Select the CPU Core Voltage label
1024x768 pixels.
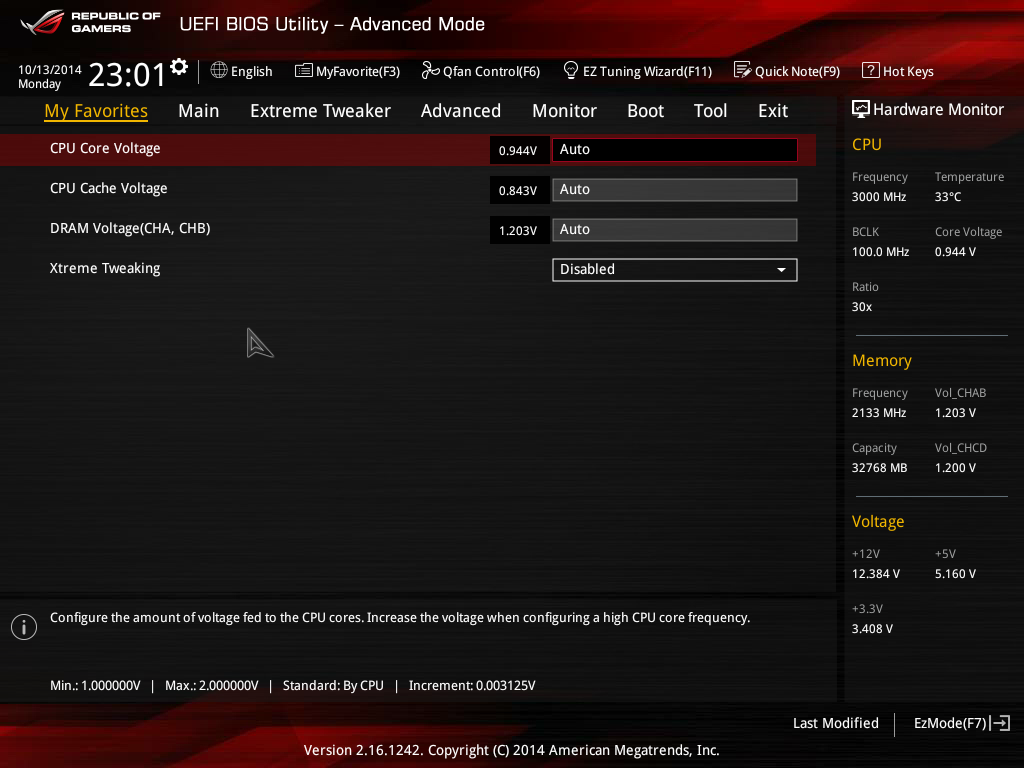coord(105,148)
